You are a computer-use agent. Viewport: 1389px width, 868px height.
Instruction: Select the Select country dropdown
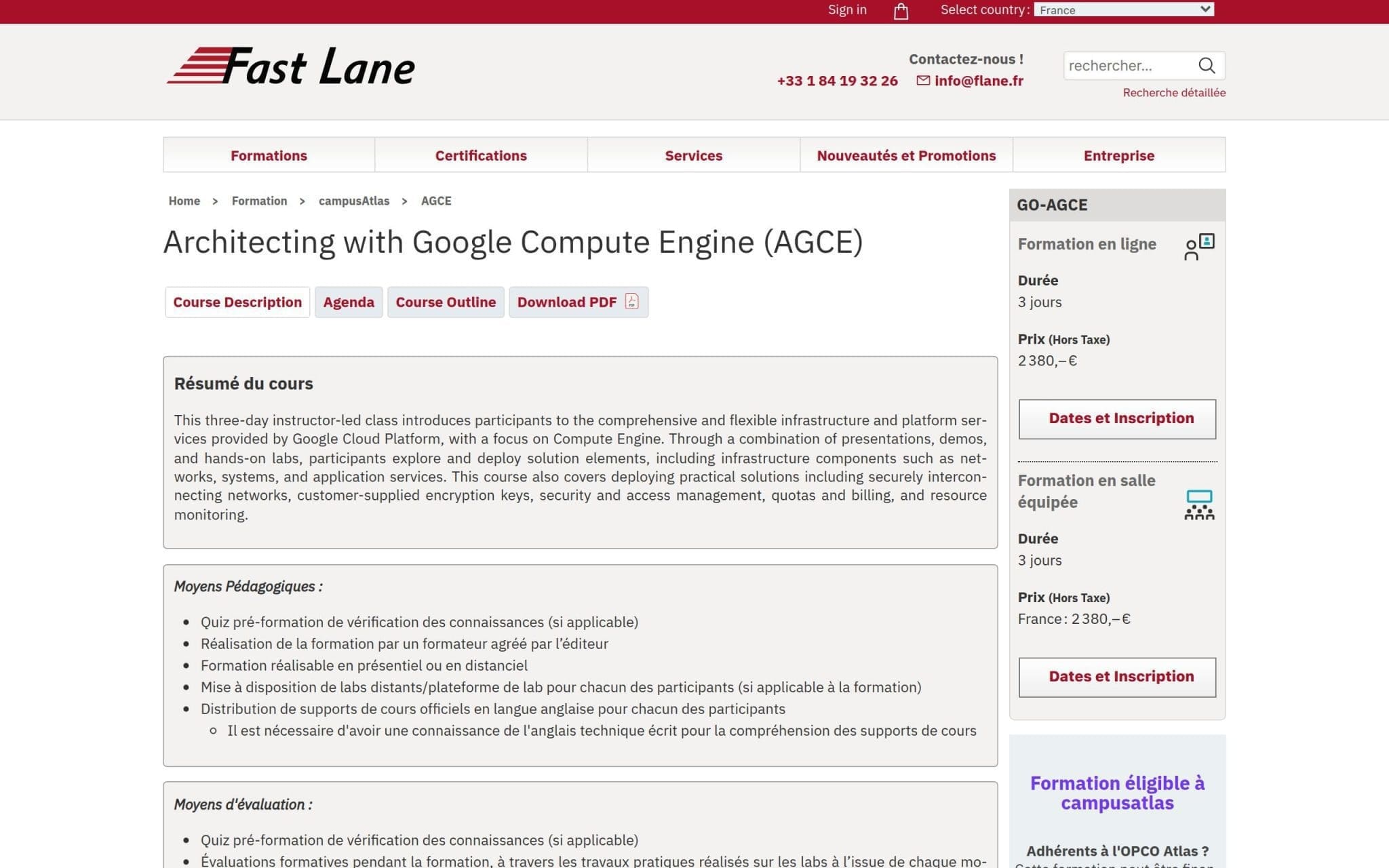click(x=1124, y=9)
